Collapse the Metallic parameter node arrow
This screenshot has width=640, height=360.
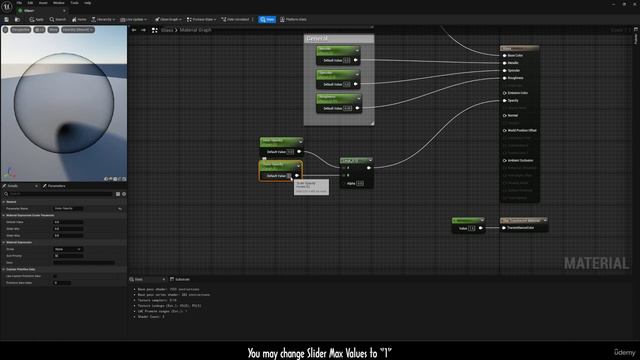(x=357, y=51)
